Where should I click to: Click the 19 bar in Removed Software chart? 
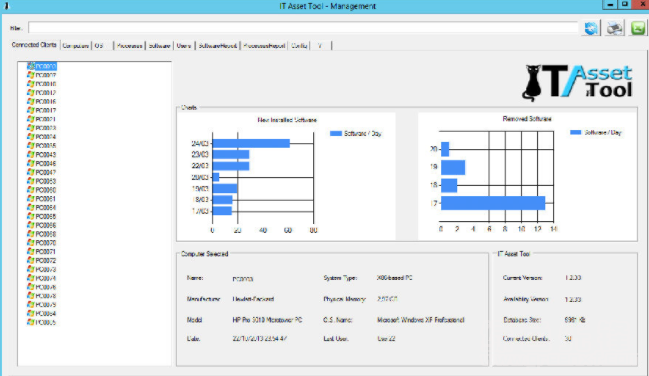point(453,167)
